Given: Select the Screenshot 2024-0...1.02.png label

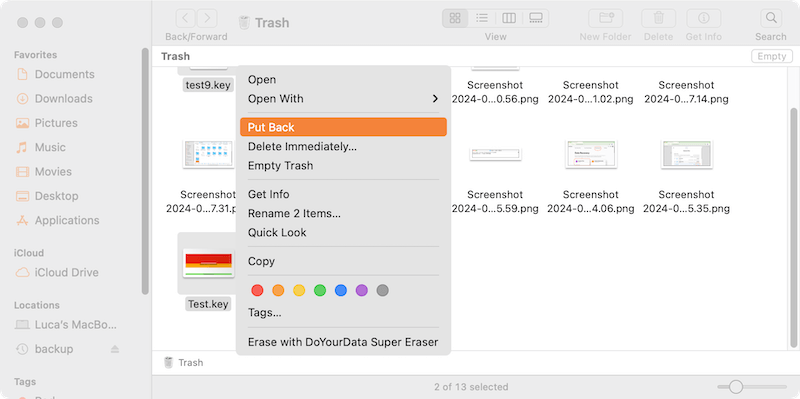Looking at the screenshot, I should click(591, 92).
